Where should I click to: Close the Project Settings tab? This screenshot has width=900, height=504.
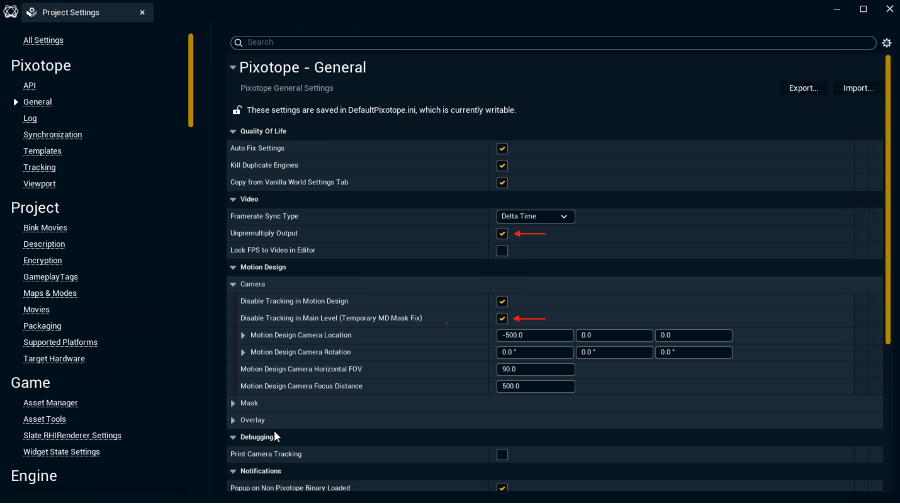[142, 13]
